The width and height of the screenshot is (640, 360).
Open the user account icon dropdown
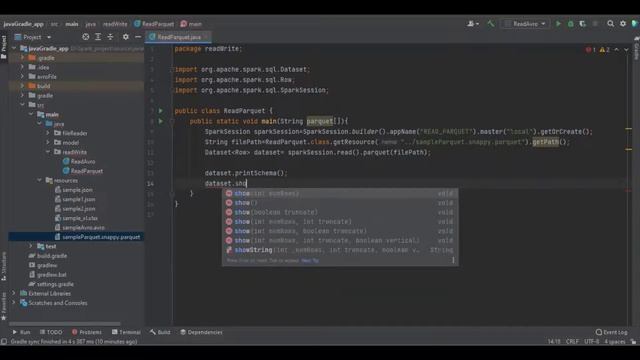tap(473, 24)
